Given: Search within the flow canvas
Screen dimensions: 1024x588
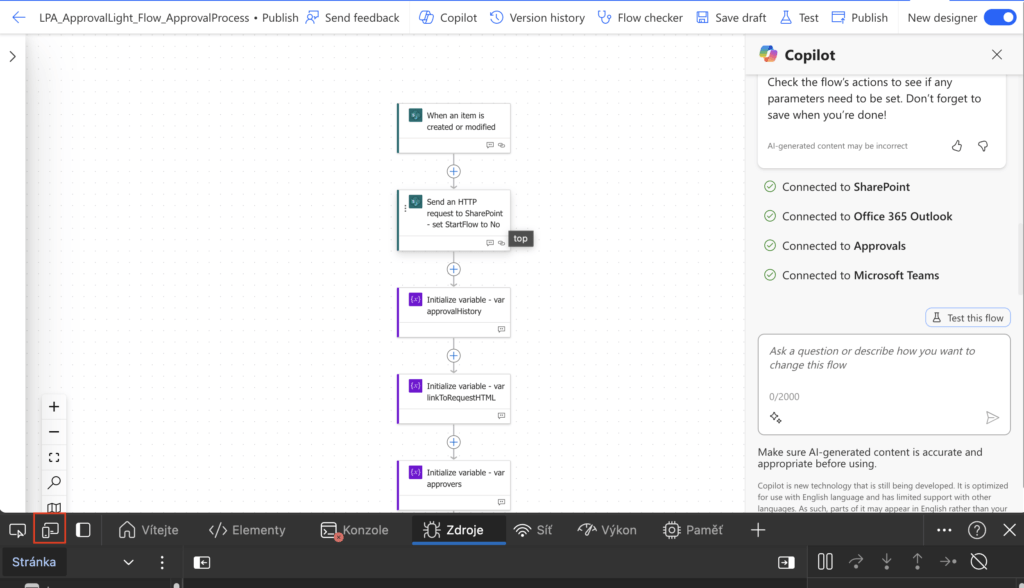Looking at the screenshot, I should [x=54, y=481].
